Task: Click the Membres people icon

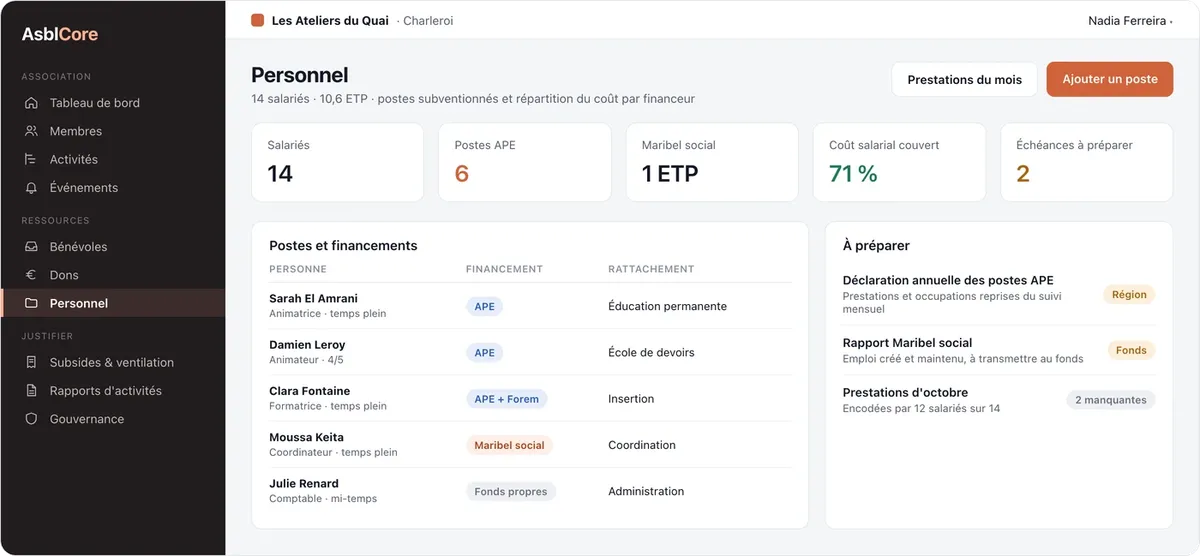Action: tap(31, 131)
